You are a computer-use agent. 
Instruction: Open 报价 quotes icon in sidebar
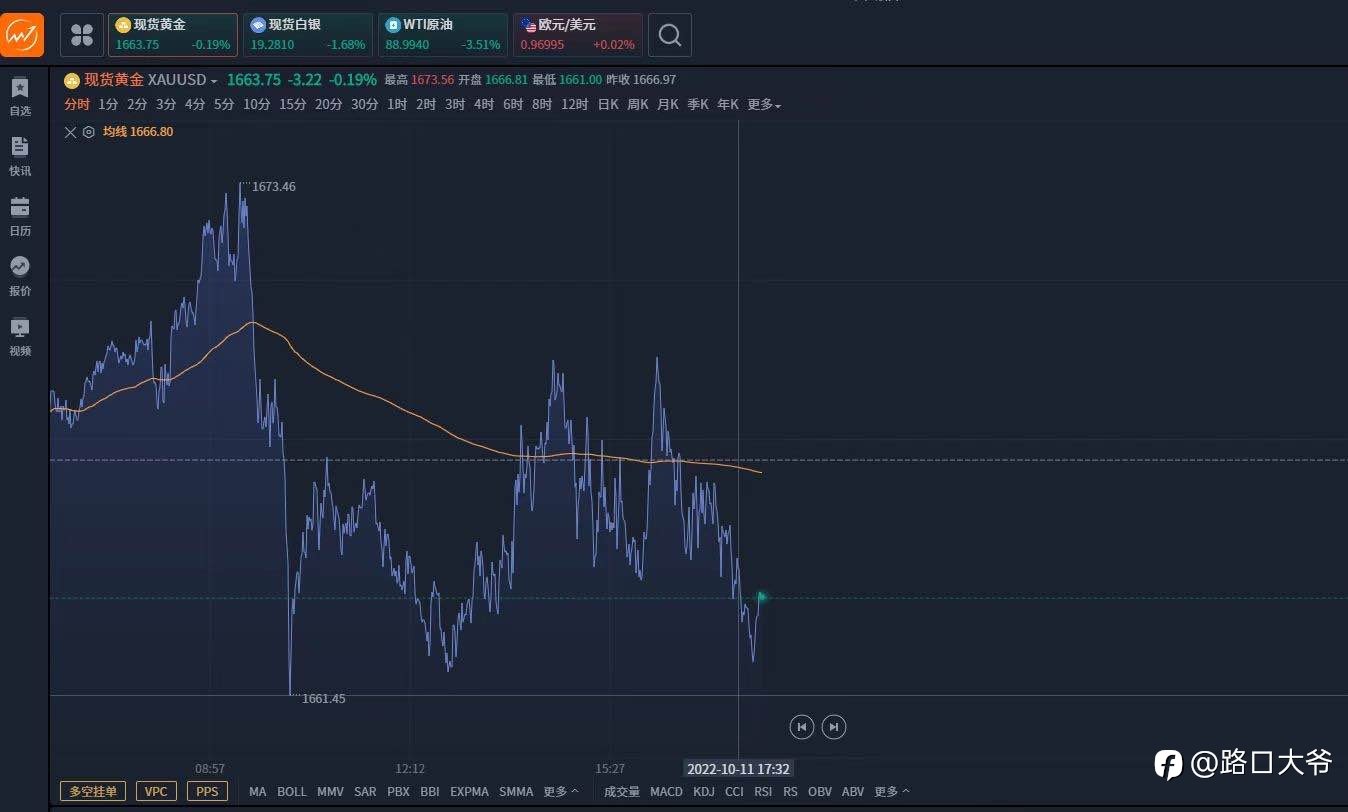[x=20, y=276]
